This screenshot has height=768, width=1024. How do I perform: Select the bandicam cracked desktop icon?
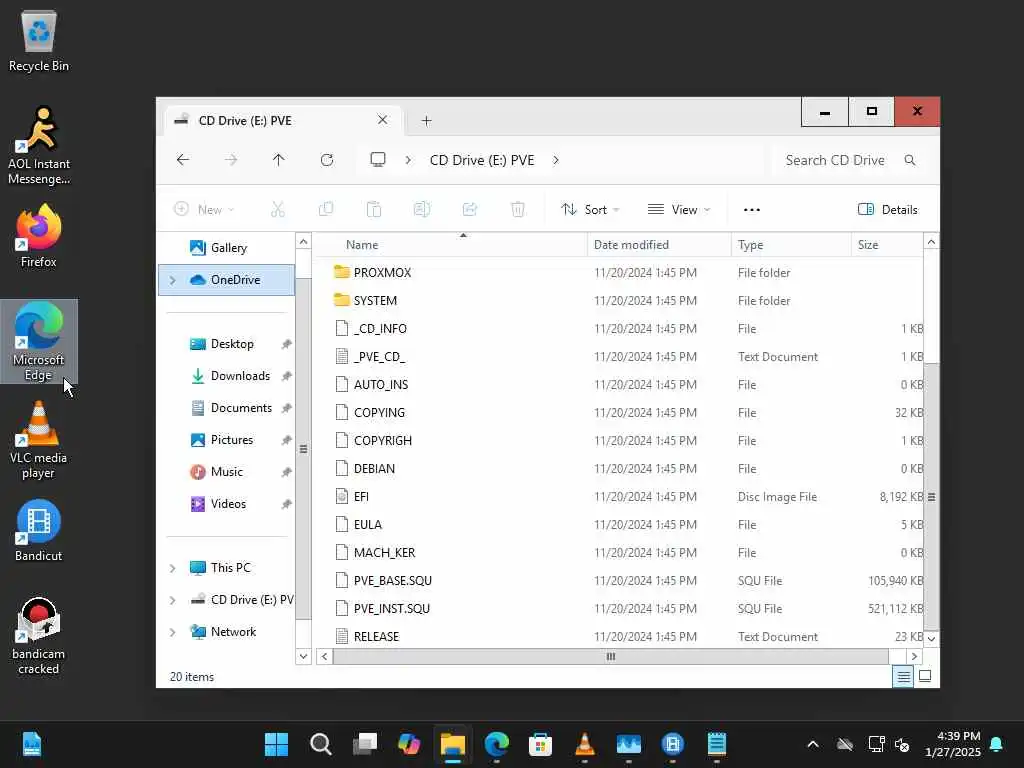[39, 636]
